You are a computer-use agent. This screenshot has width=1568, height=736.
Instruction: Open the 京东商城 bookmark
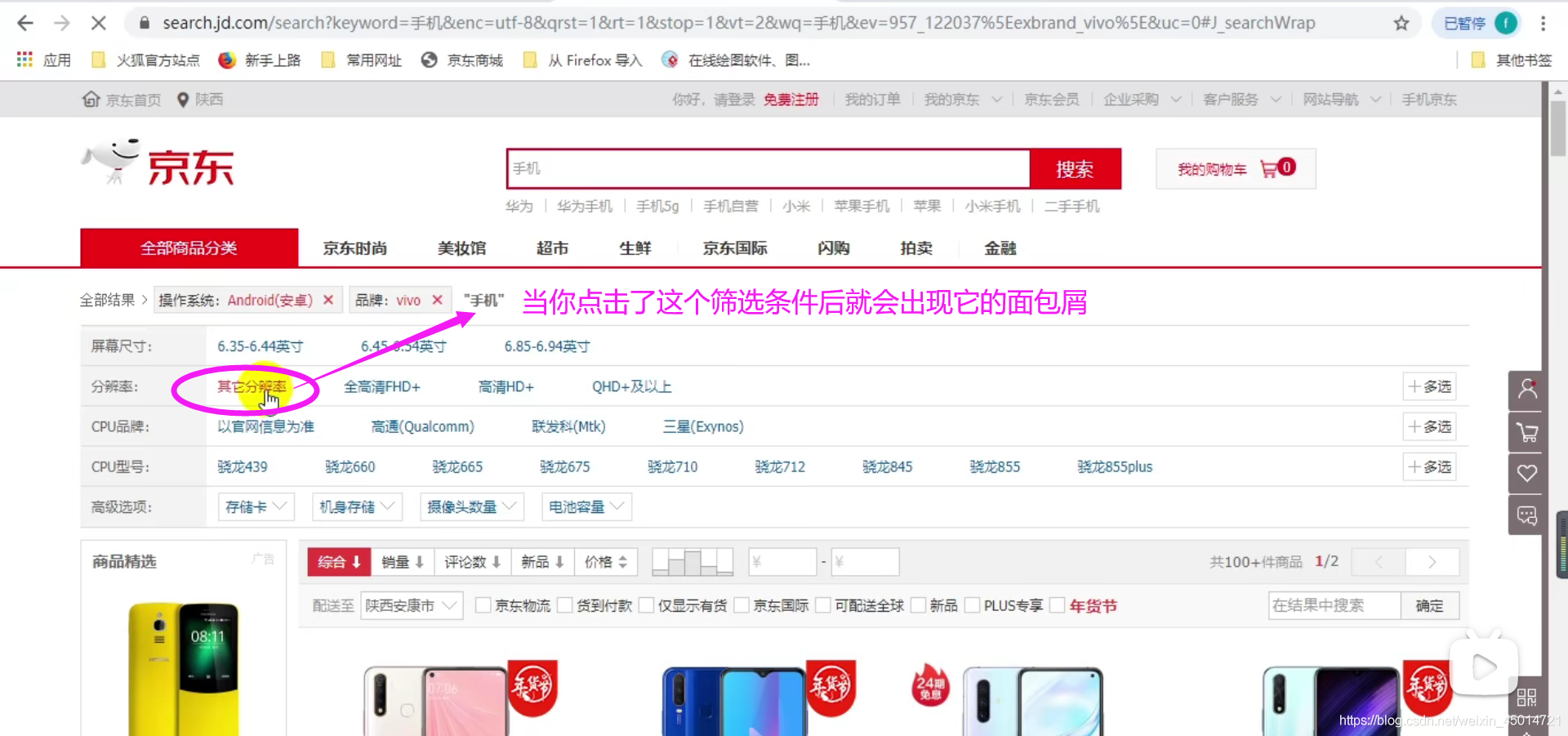tap(462, 60)
